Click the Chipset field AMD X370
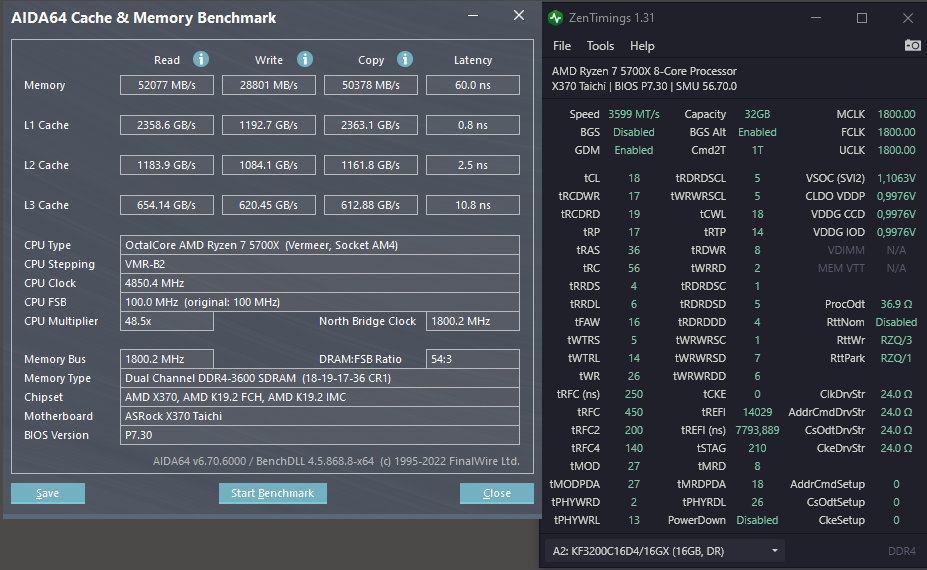This screenshot has height=570, width=927. click(x=320, y=397)
